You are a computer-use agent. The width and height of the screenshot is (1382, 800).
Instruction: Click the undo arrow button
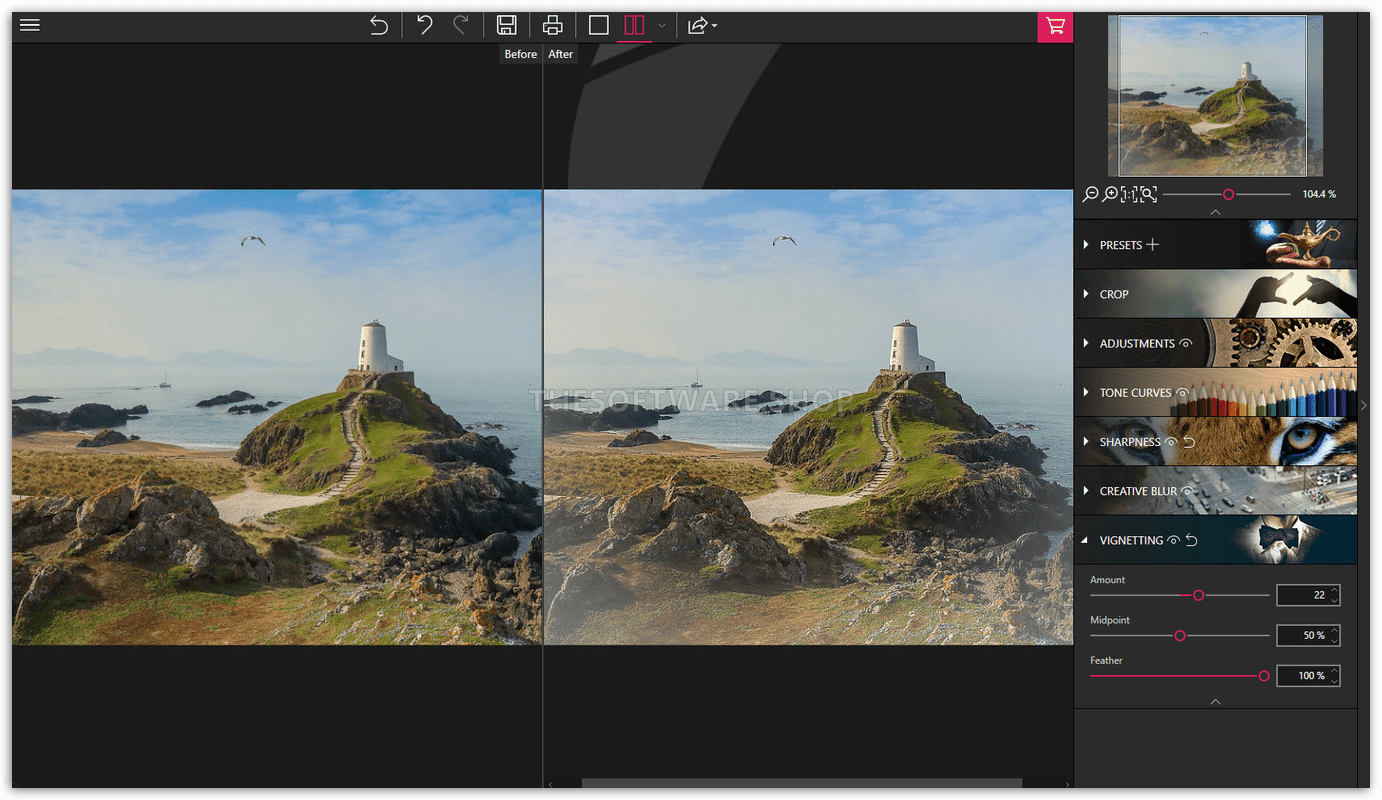click(x=424, y=25)
